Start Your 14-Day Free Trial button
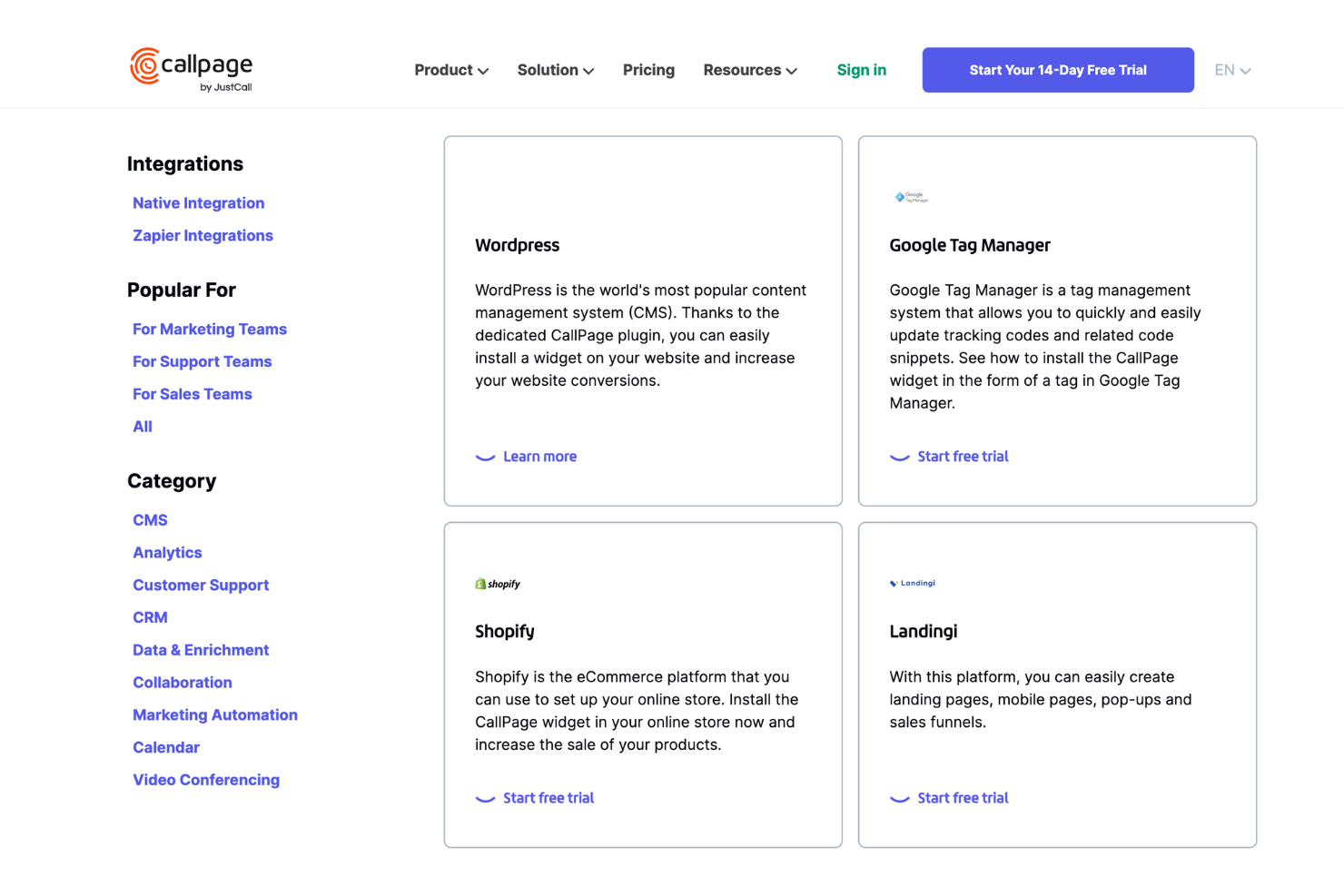 pyautogui.click(x=1058, y=70)
